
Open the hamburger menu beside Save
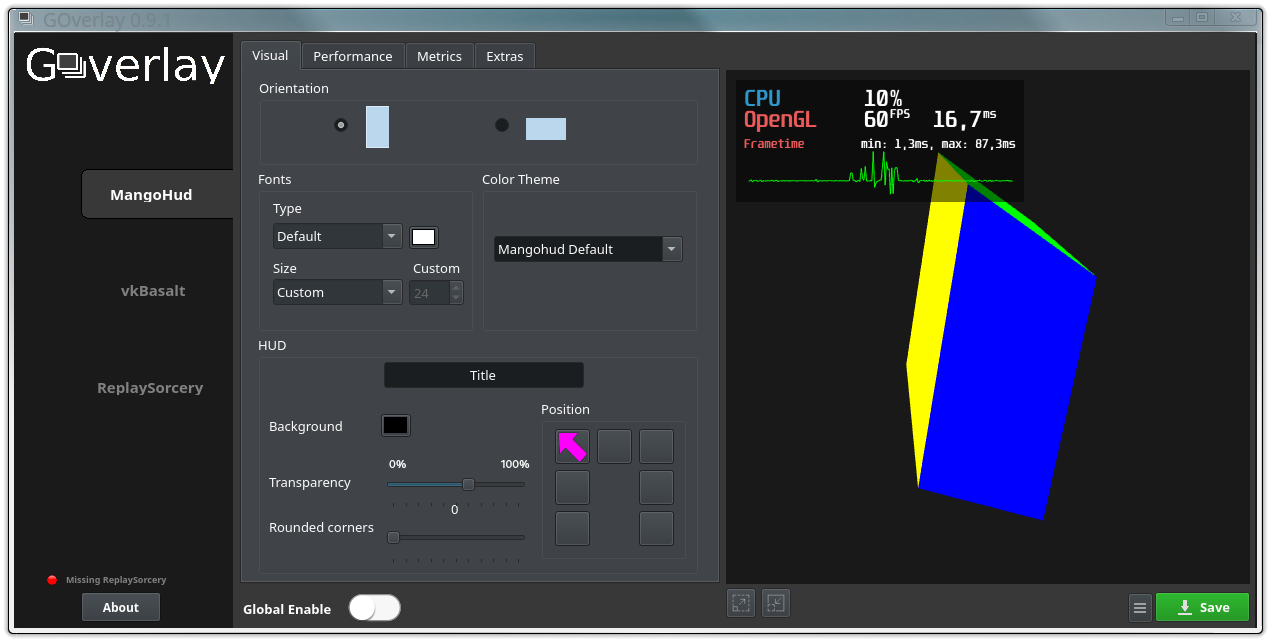click(1140, 607)
